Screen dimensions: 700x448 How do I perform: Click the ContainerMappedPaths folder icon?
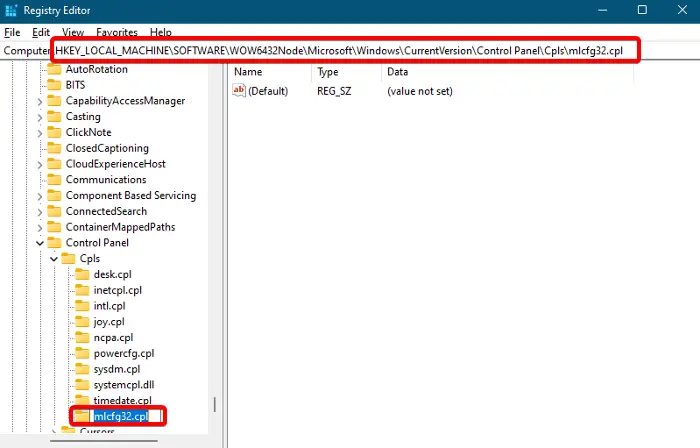54,227
